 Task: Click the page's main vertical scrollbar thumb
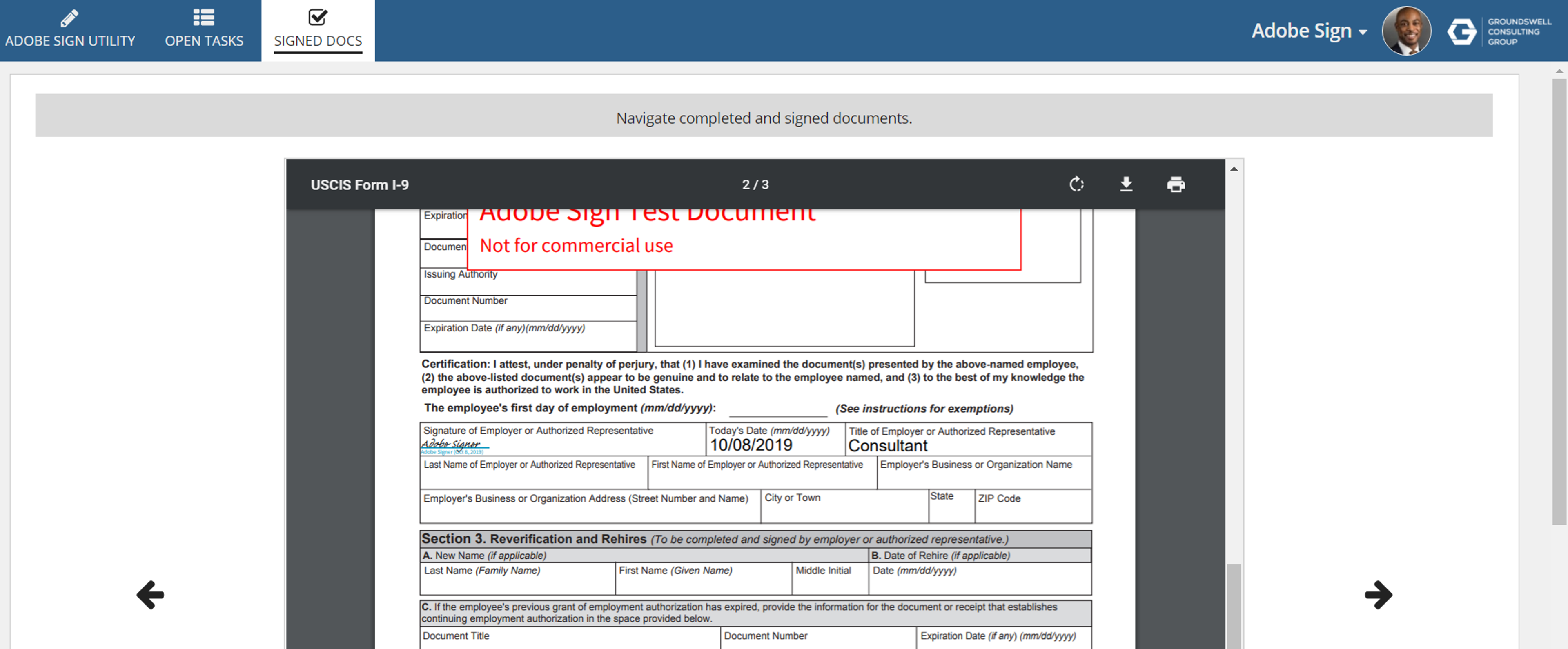pos(1559,302)
